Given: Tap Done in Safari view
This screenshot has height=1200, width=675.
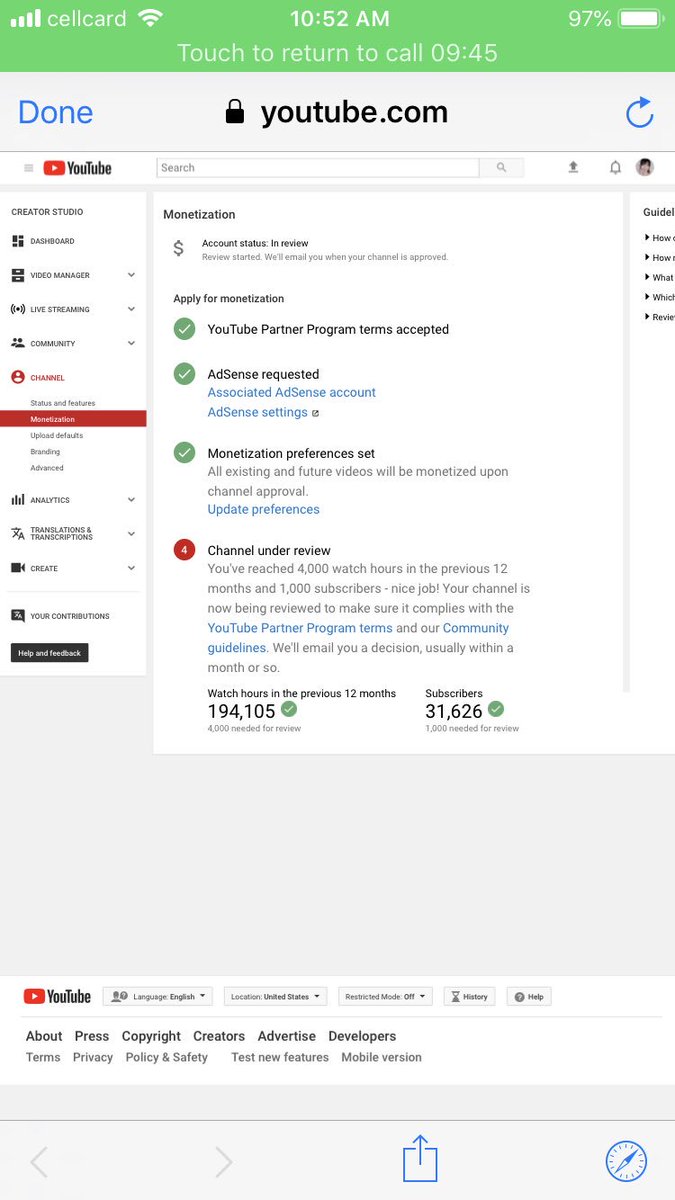Looking at the screenshot, I should tap(55, 112).
